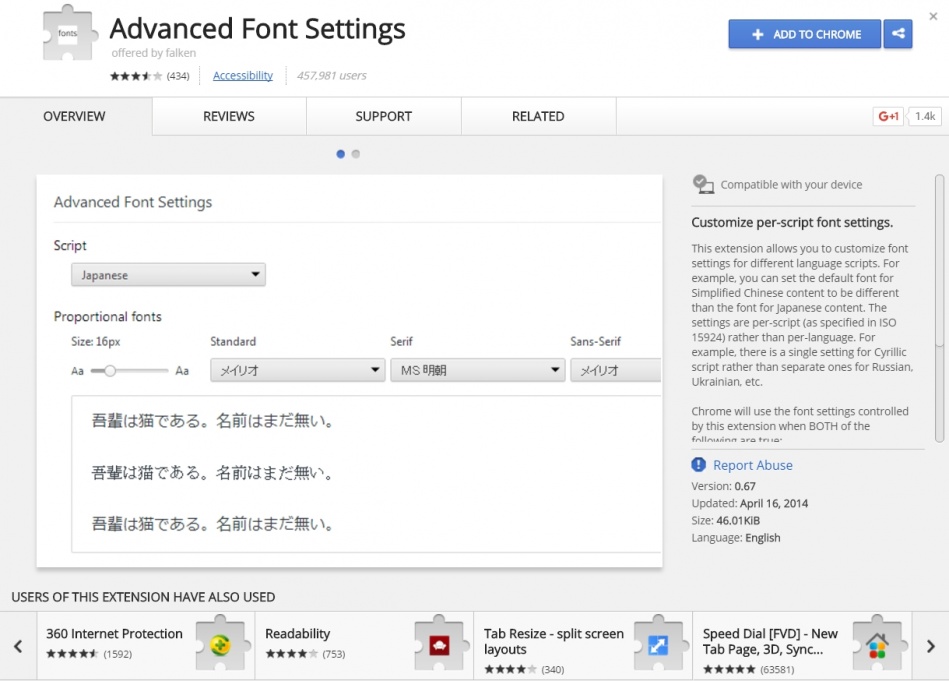This screenshot has width=949, height=681.
Task: Open the Support tab
Action: click(x=383, y=116)
